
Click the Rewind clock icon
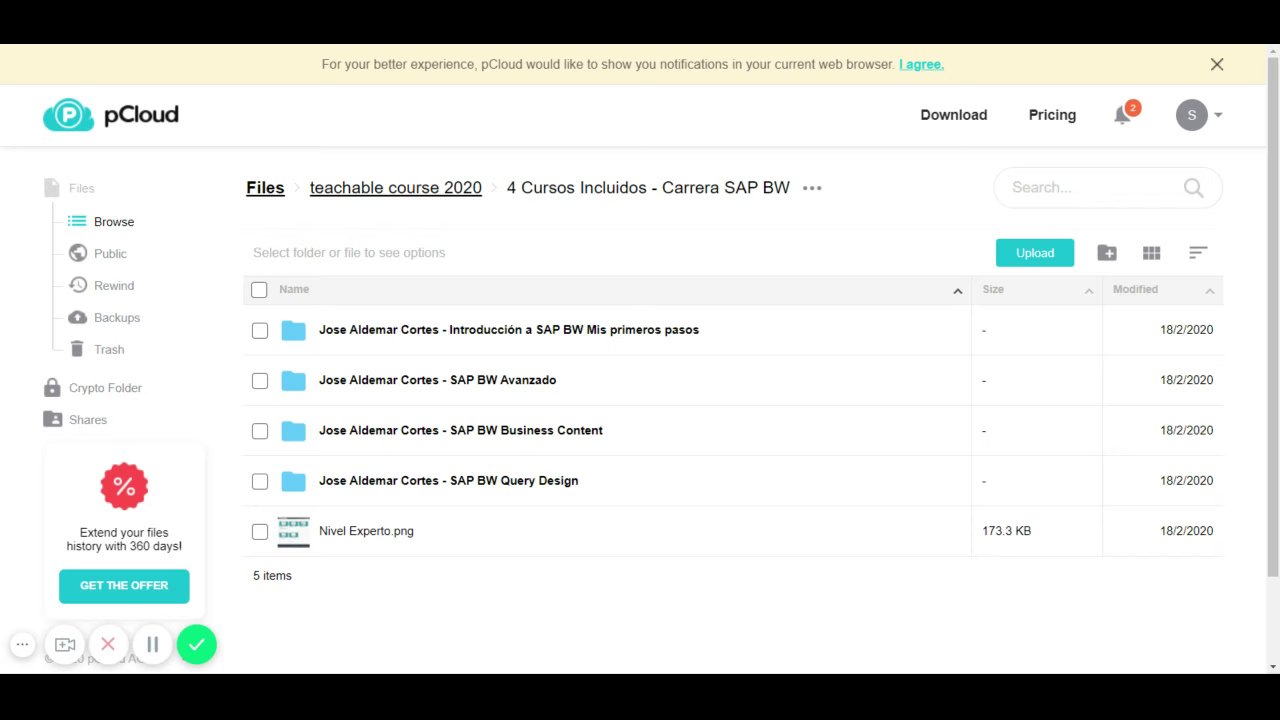pos(77,285)
